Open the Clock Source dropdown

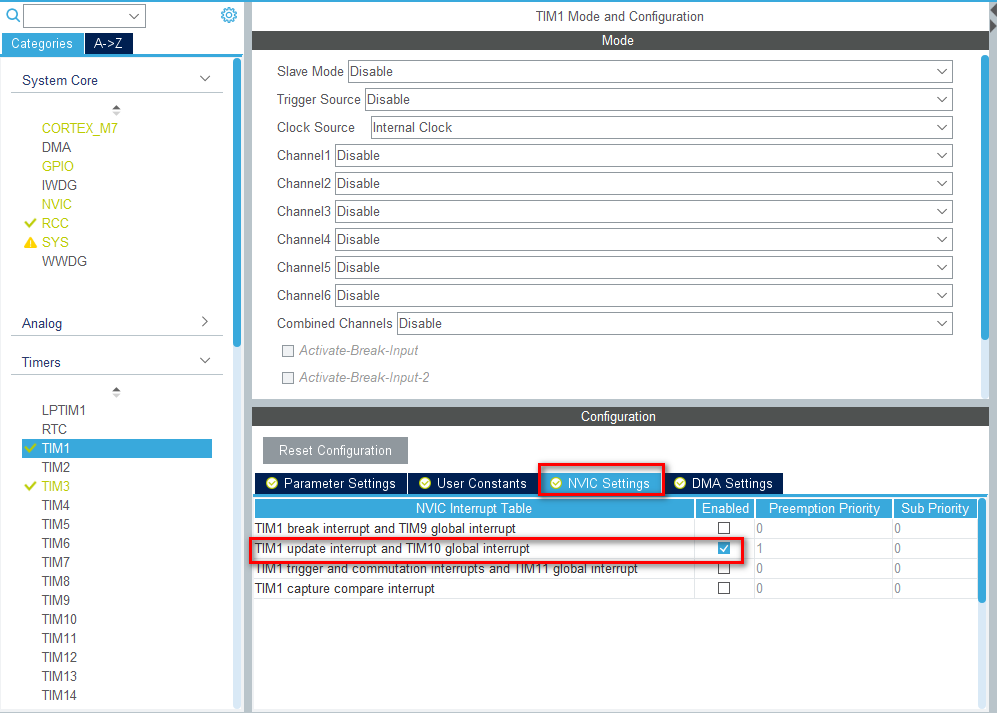pos(661,127)
